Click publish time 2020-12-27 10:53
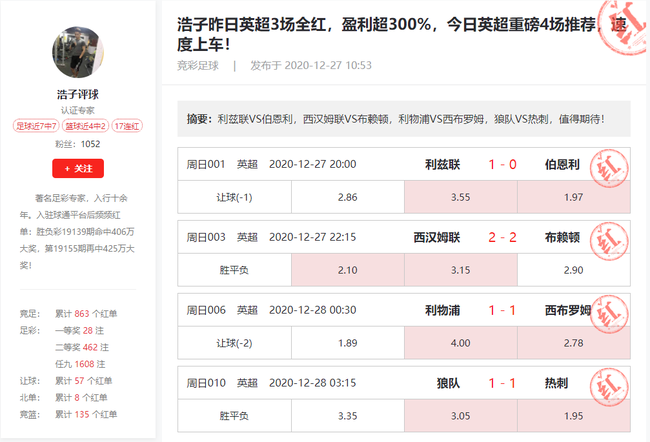The width and height of the screenshot is (650, 442). pyautogui.click(x=328, y=66)
